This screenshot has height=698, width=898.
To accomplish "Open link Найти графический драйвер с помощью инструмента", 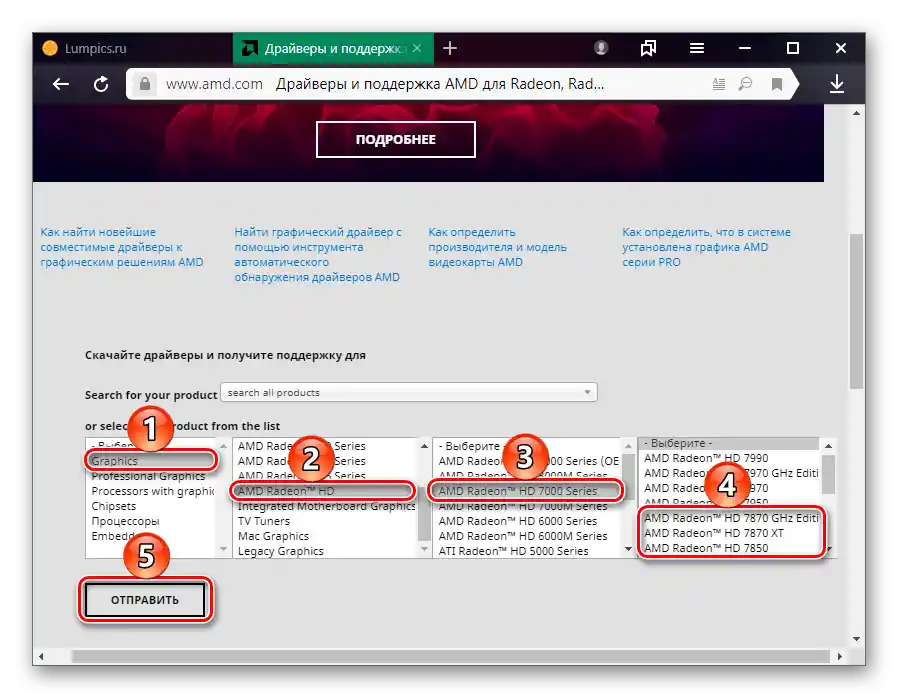I will [318, 255].
